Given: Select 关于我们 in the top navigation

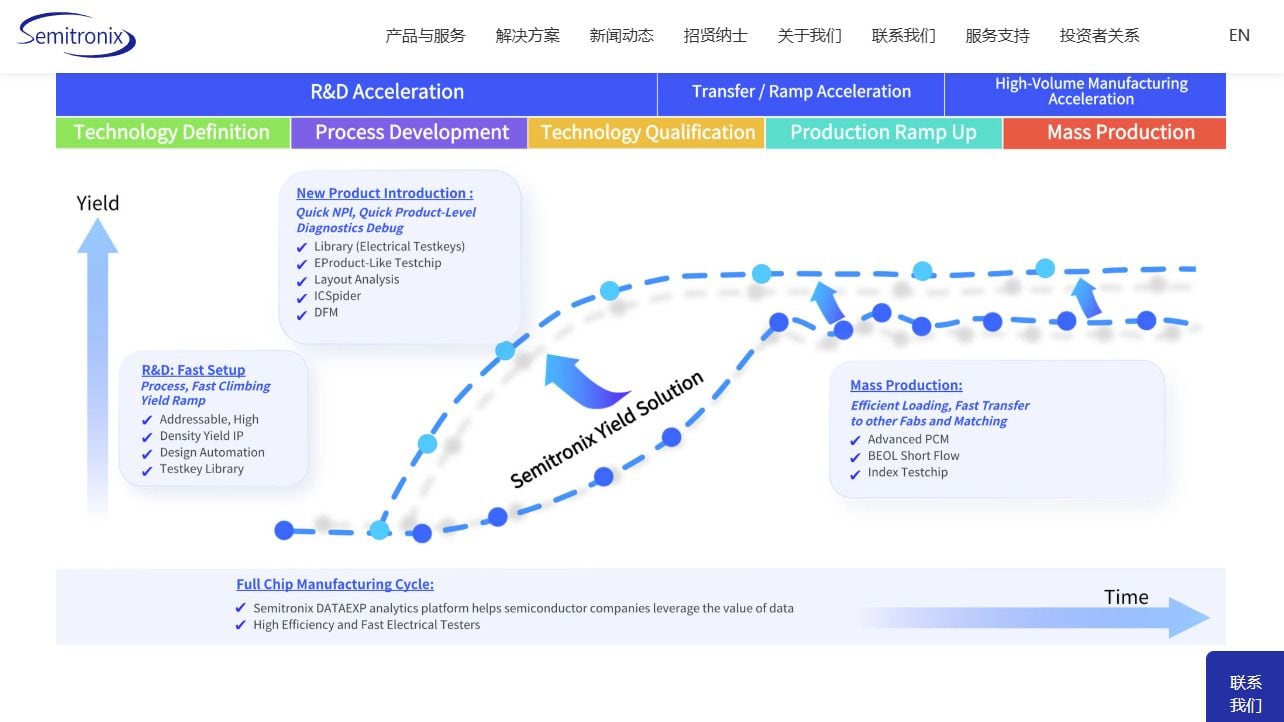Looking at the screenshot, I should (809, 36).
